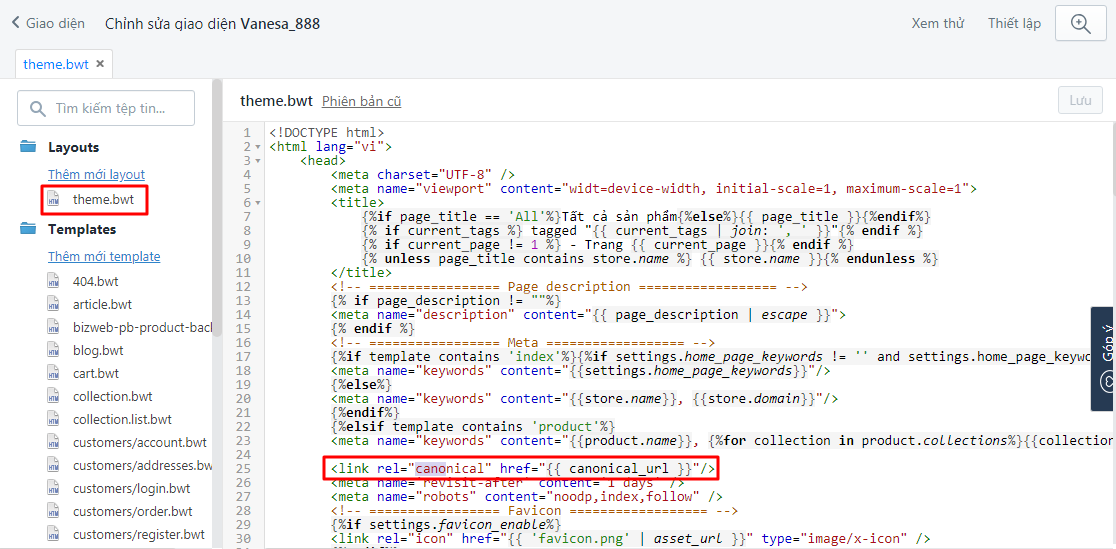Switch to the theme.bwt editor tab

[56, 64]
